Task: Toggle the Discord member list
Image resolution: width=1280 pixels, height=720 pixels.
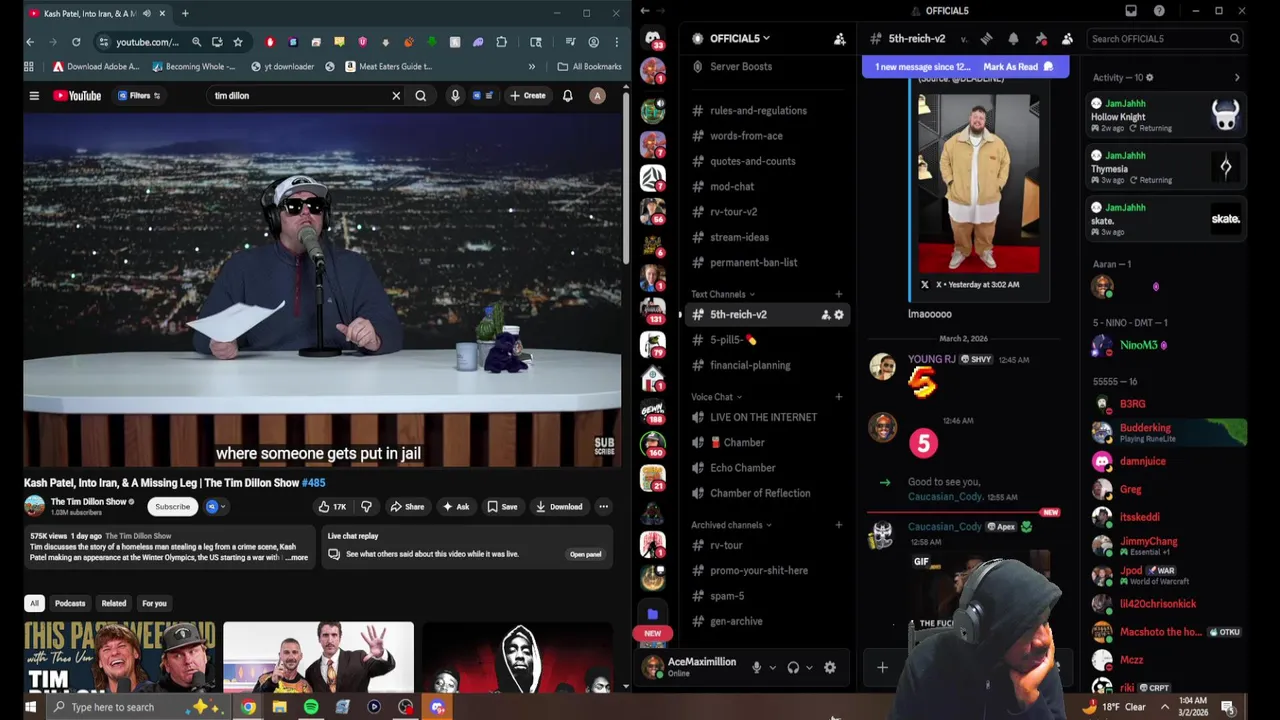Action: pos(1067,39)
